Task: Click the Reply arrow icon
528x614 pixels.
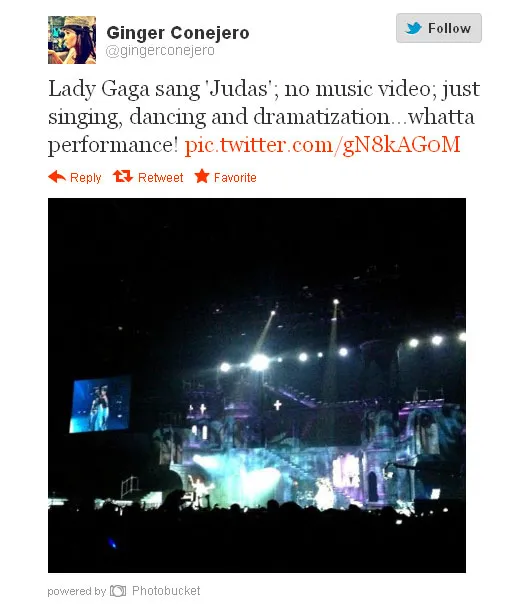Action: tap(57, 177)
